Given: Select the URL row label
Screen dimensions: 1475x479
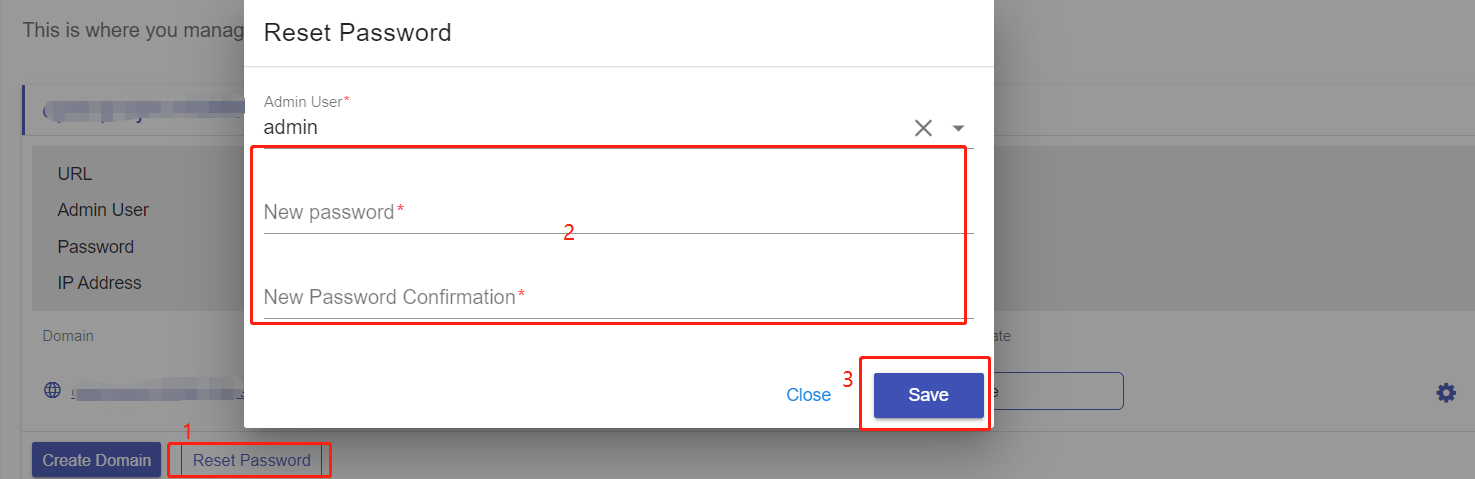Looking at the screenshot, I should point(75,174).
